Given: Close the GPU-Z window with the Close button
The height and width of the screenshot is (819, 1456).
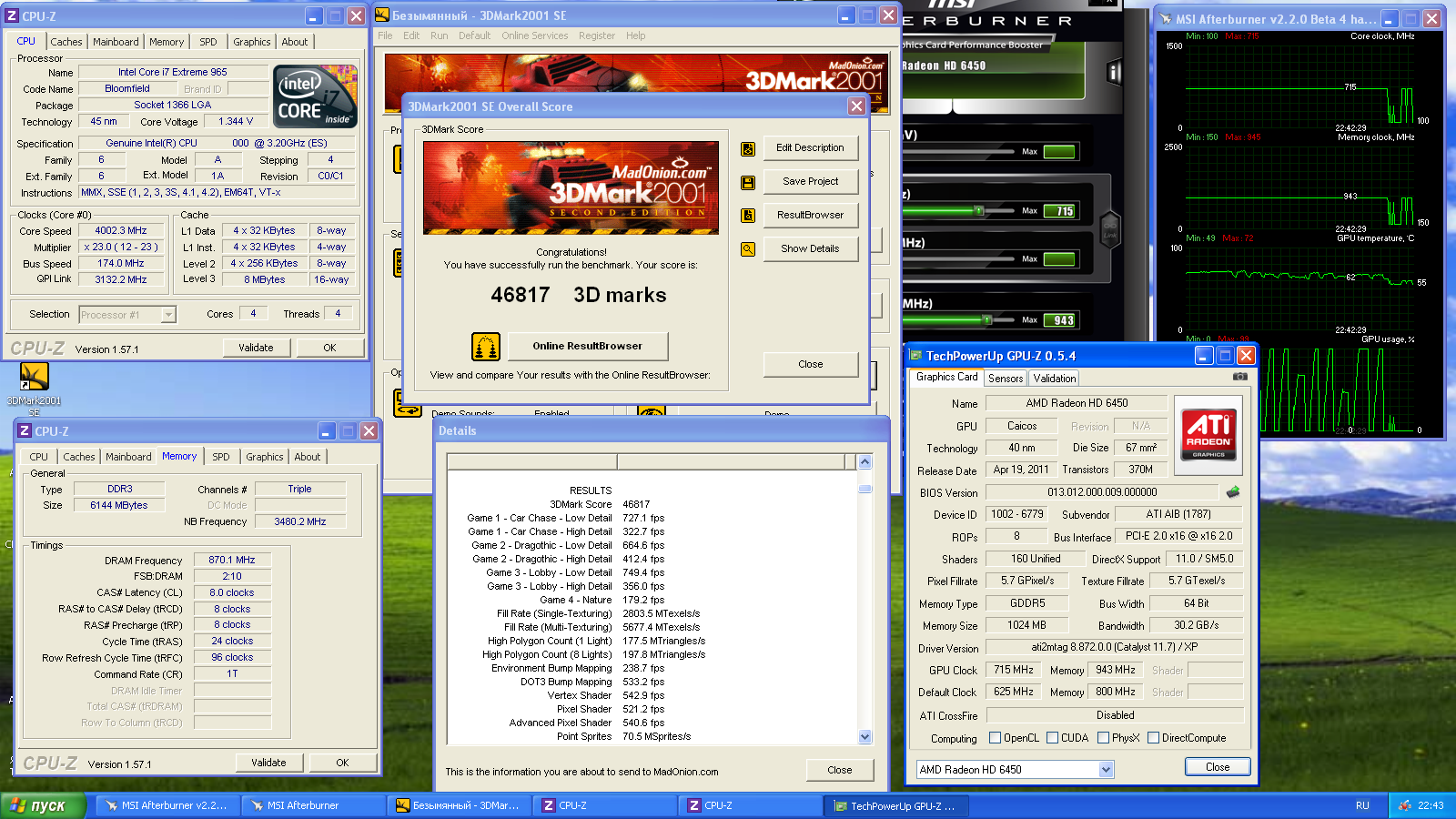Looking at the screenshot, I should click(1218, 767).
